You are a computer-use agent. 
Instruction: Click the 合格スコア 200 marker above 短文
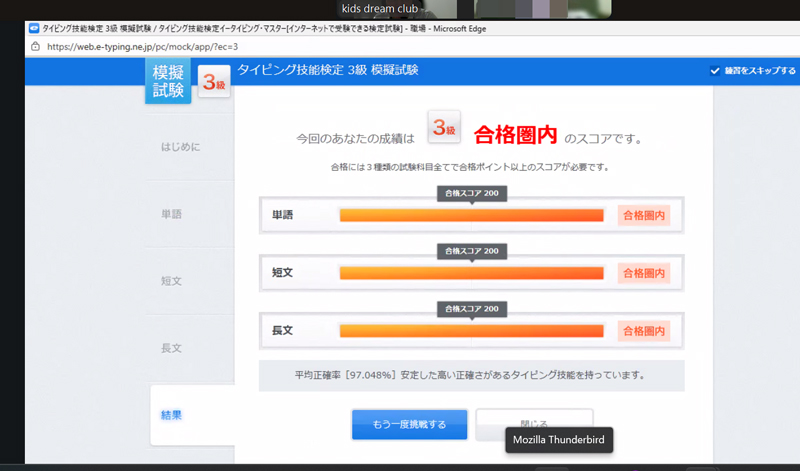471,250
